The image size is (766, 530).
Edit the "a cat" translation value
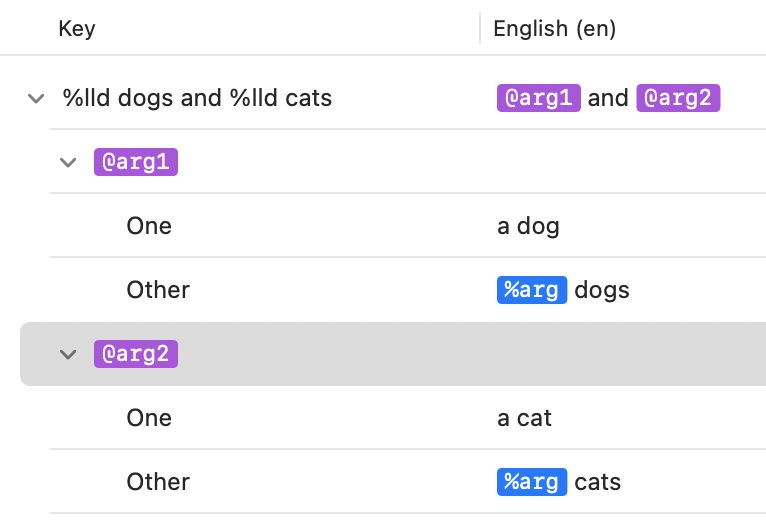tap(524, 418)
